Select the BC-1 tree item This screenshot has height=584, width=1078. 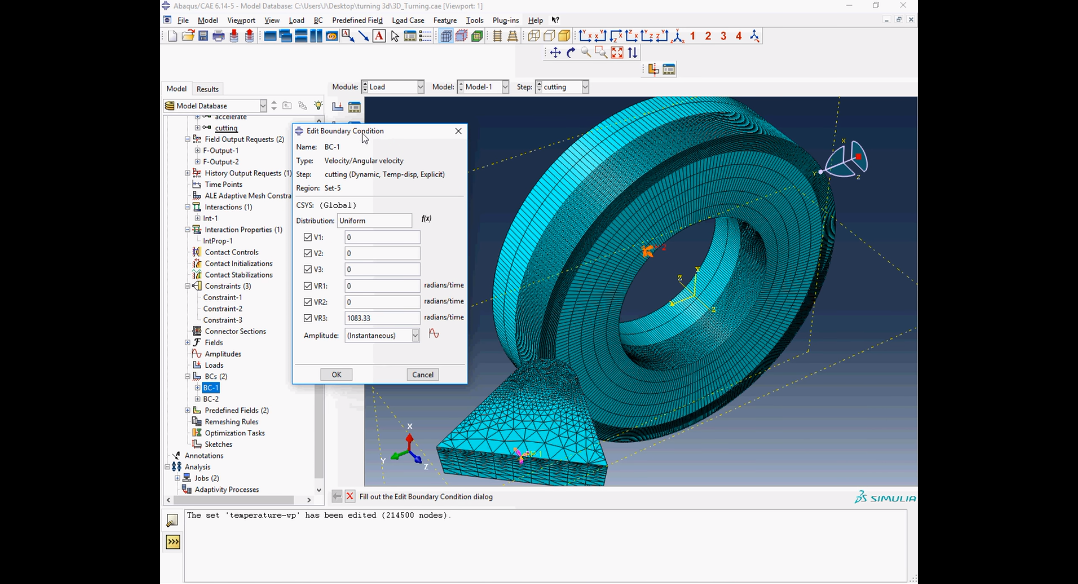click(210, 387)
